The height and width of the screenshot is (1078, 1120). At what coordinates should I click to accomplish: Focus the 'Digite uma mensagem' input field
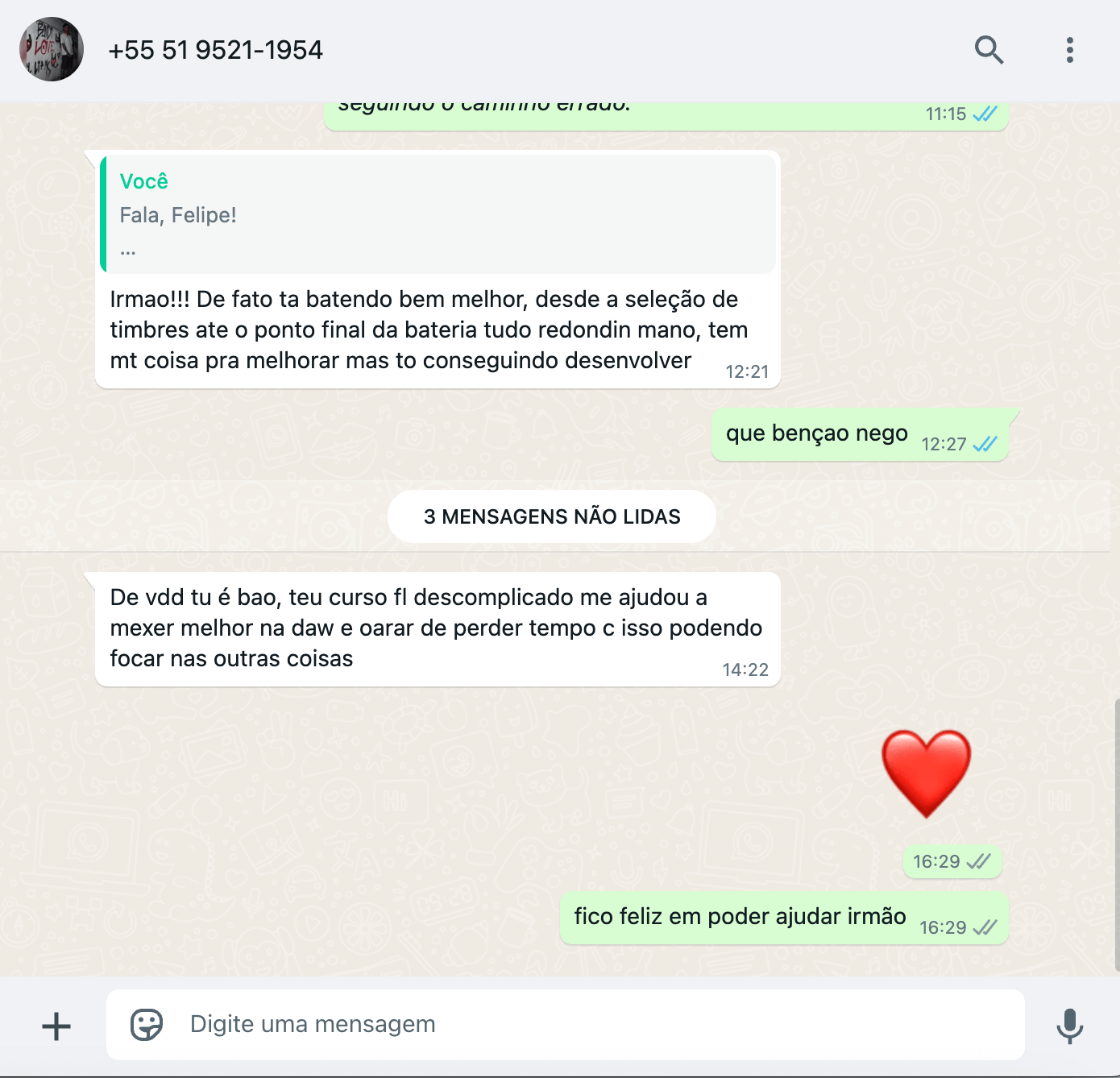pos(566,1025)
